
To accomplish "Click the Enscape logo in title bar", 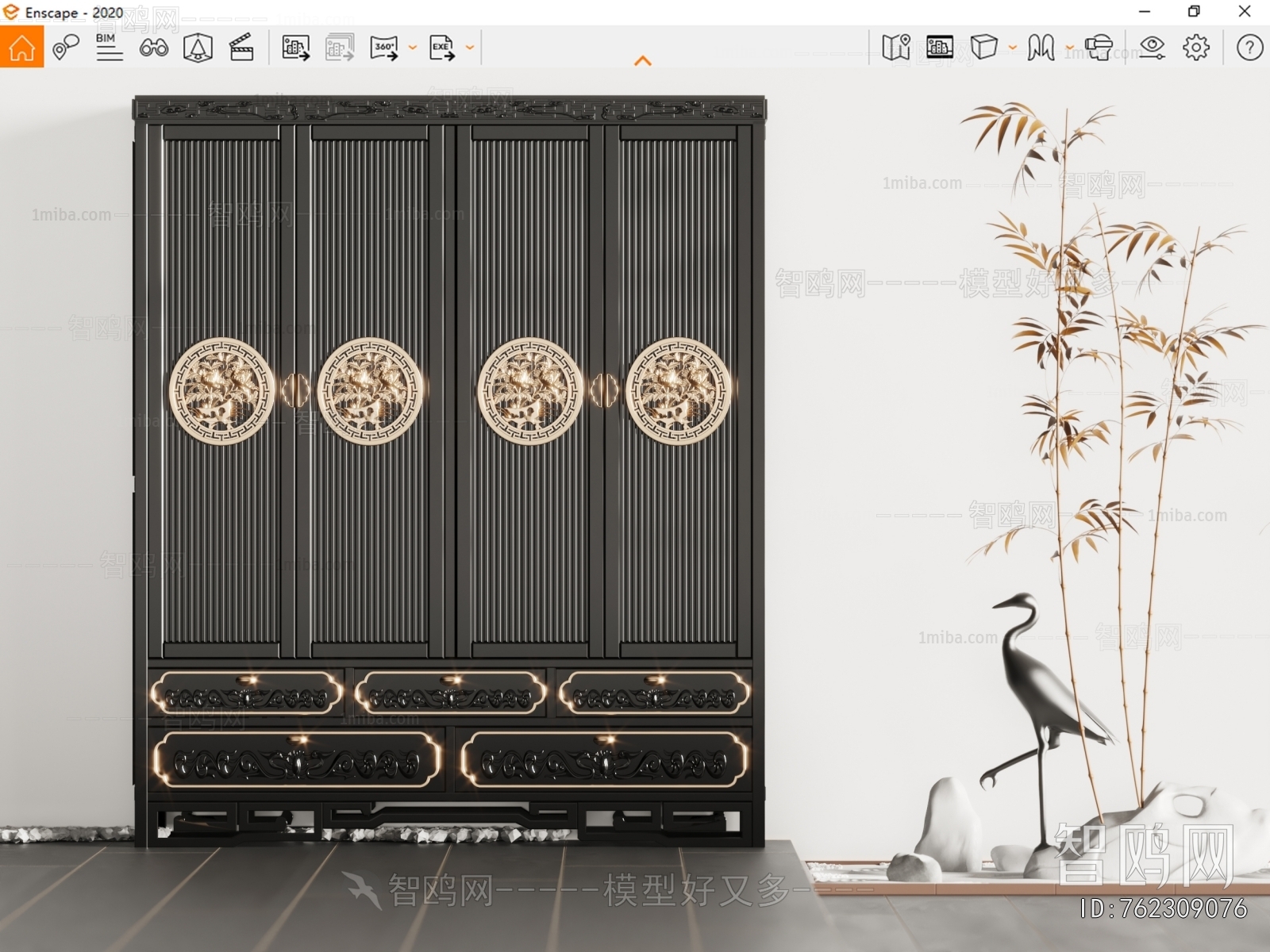I will [x=11, y=12].
